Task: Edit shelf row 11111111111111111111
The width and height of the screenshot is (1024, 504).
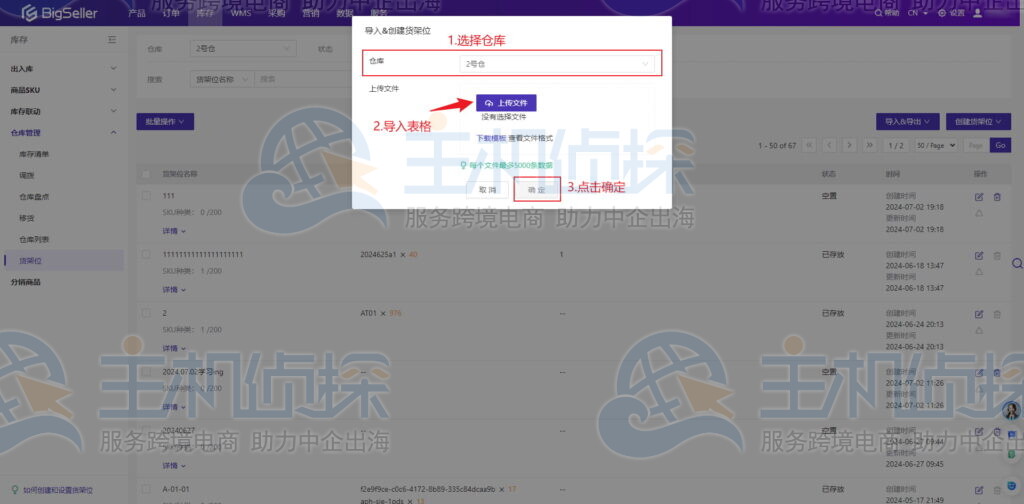Action: [979, 255]
